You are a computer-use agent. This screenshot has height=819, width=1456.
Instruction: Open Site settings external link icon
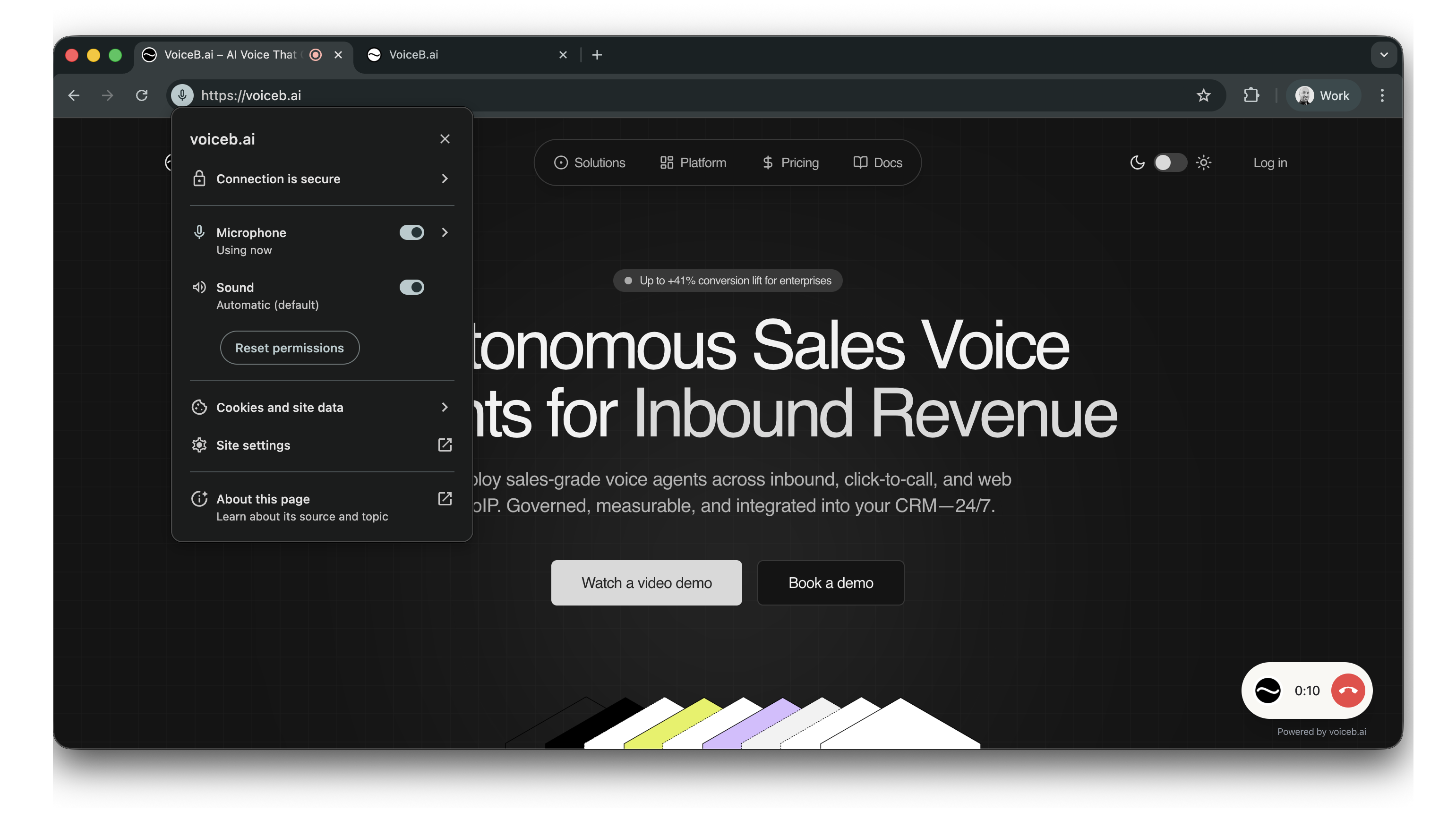[445, 445]
